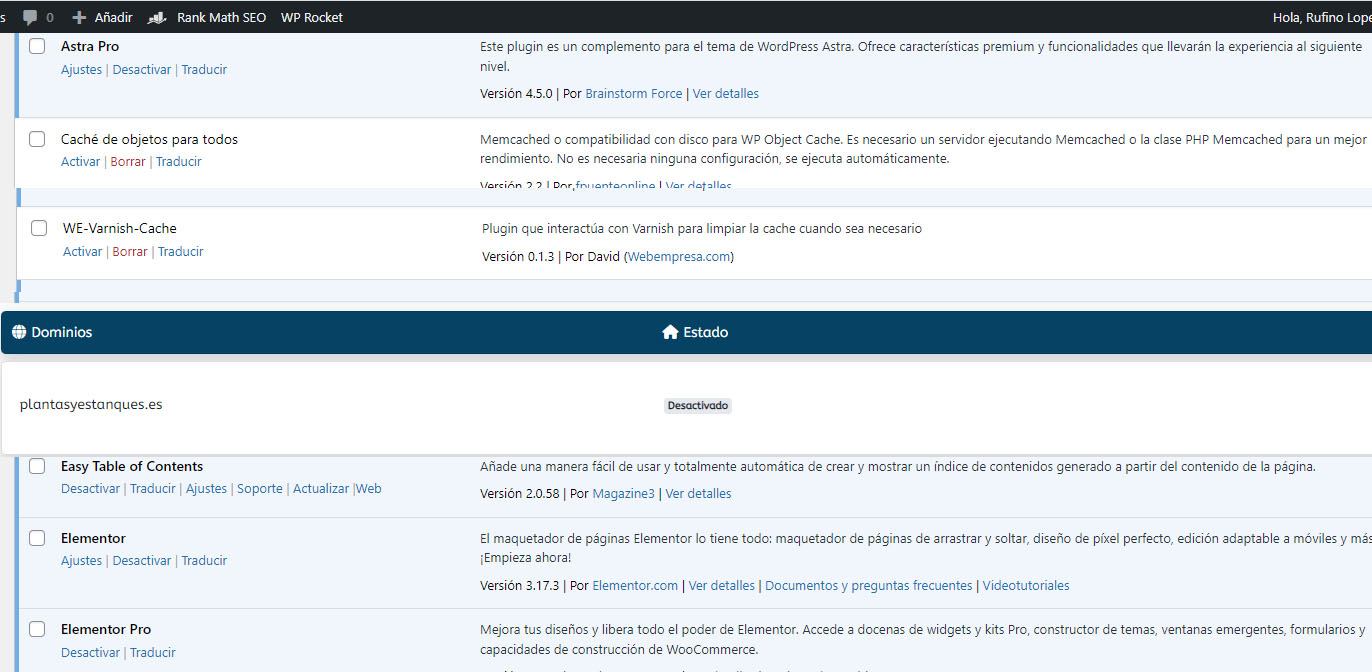Click Traducir under Elementor
Image resolution: width=1372 pixels, height=672 pixels.
click(204, 561)
